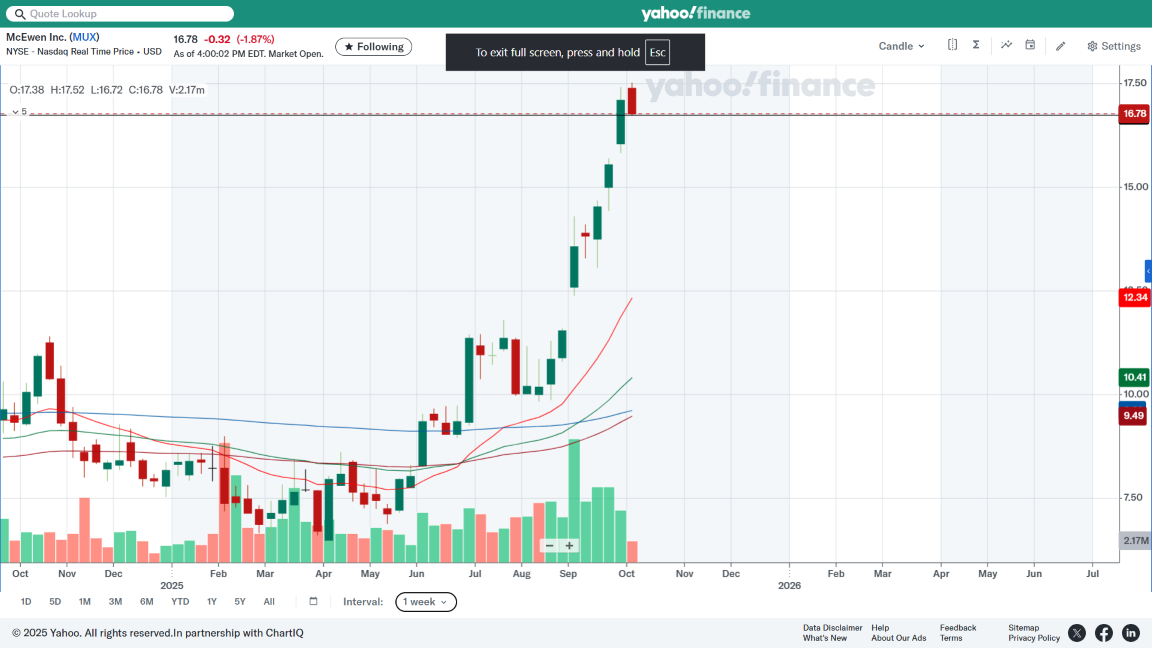Click the 12.34 red axis label
Viewport: 1152px width, 648px height.
pos(1134,297)
